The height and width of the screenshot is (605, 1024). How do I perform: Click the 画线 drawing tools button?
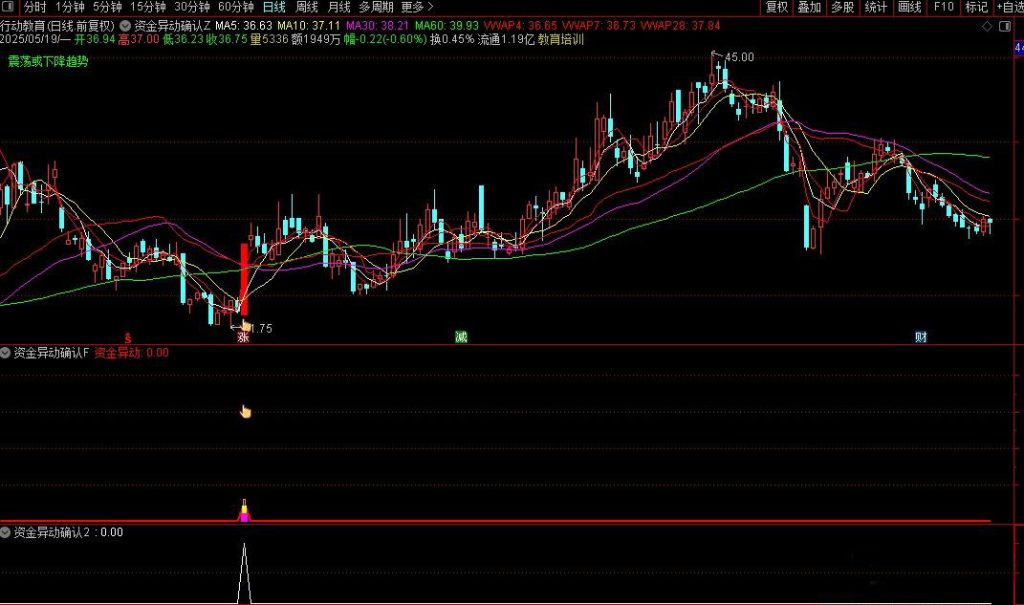(909, 7)
